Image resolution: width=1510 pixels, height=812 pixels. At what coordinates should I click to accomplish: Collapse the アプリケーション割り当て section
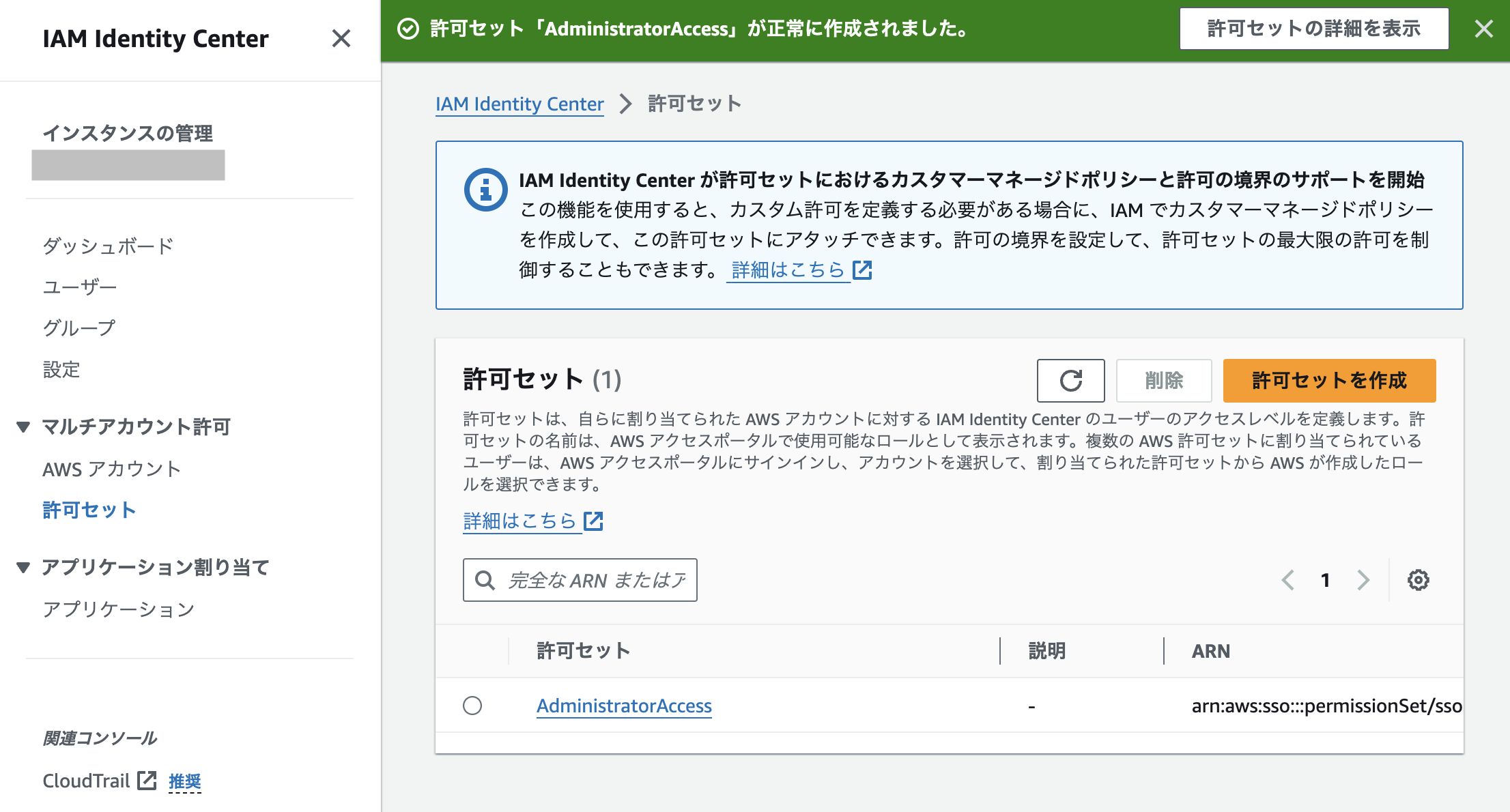pos(23,568)
